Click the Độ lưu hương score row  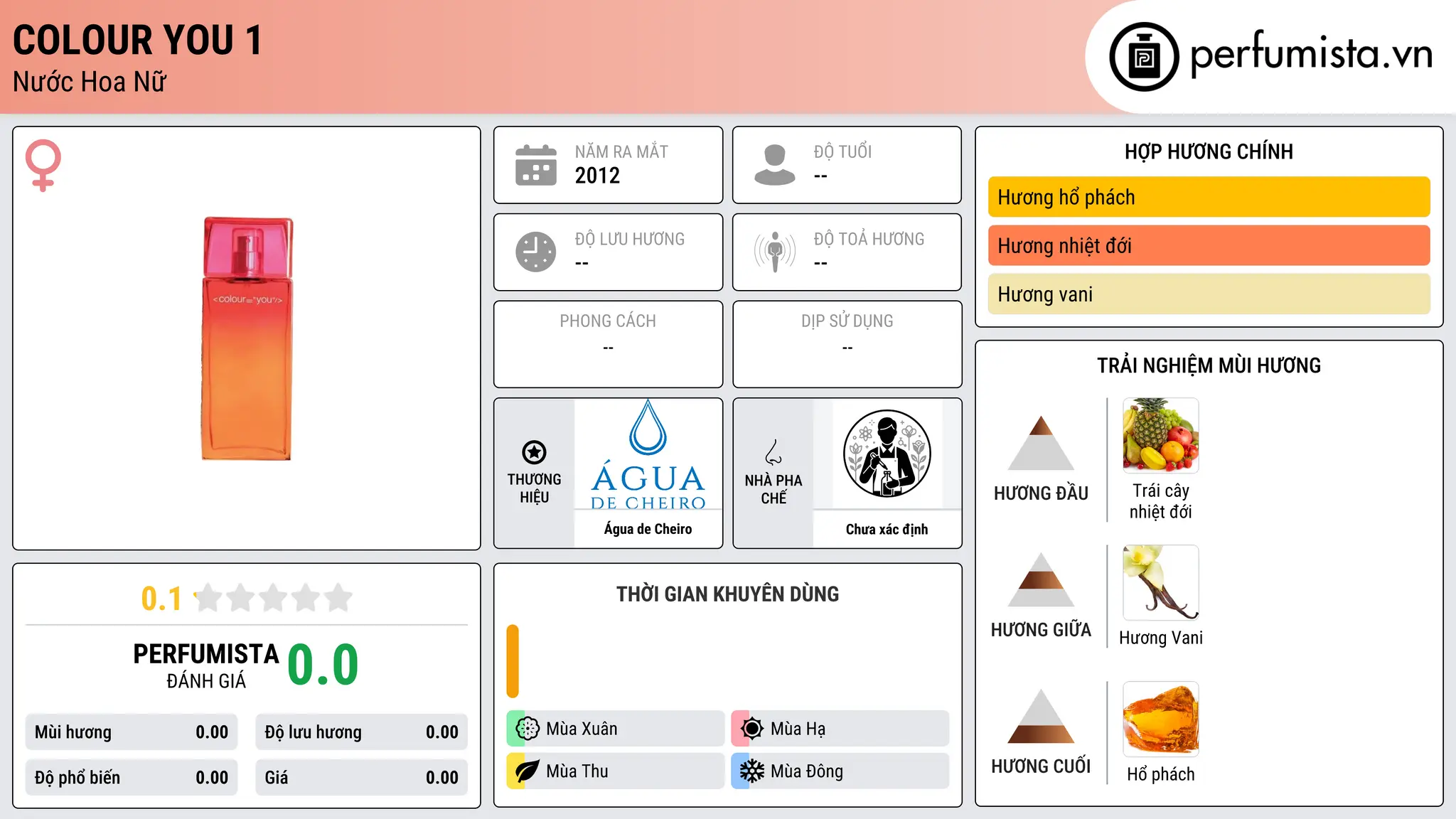click(x=361, y=732)
